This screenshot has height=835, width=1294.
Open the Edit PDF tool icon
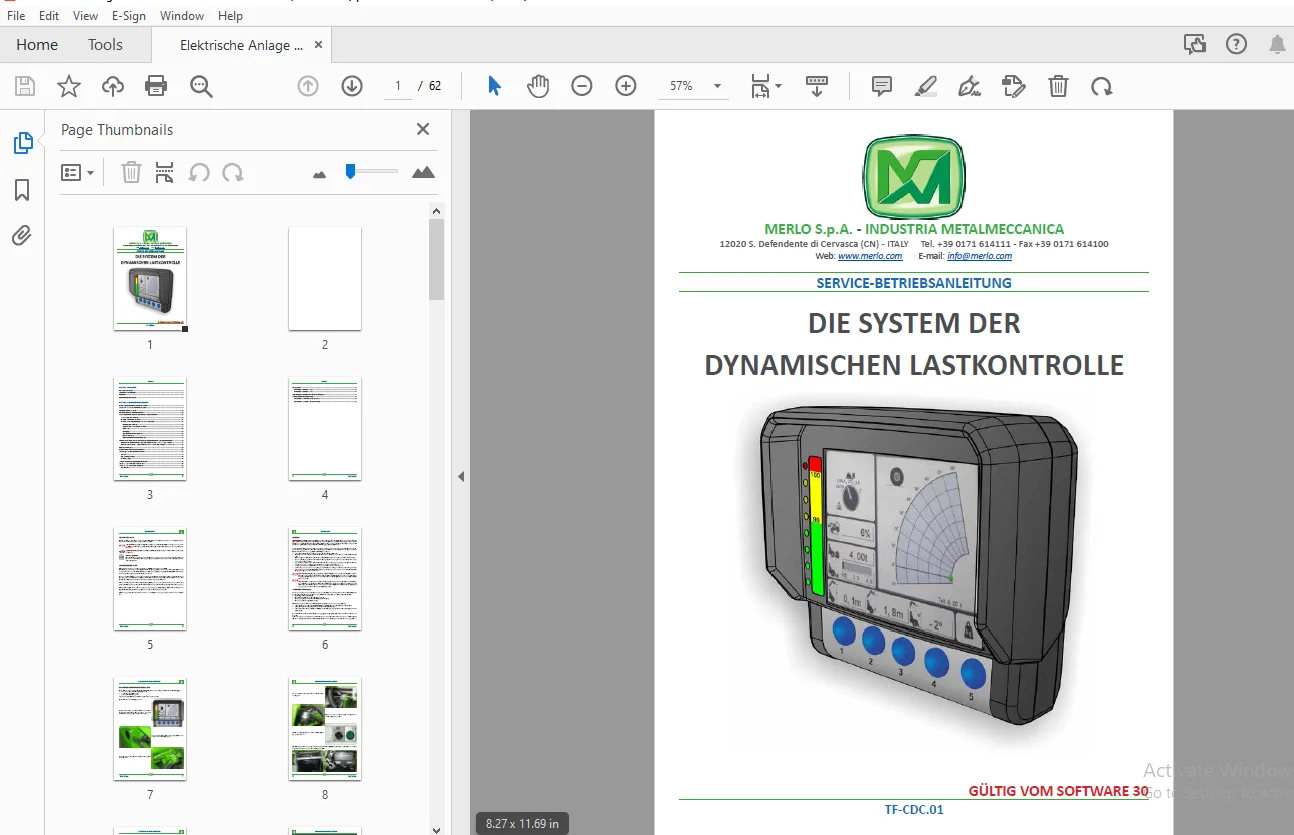click(1014, 86)
